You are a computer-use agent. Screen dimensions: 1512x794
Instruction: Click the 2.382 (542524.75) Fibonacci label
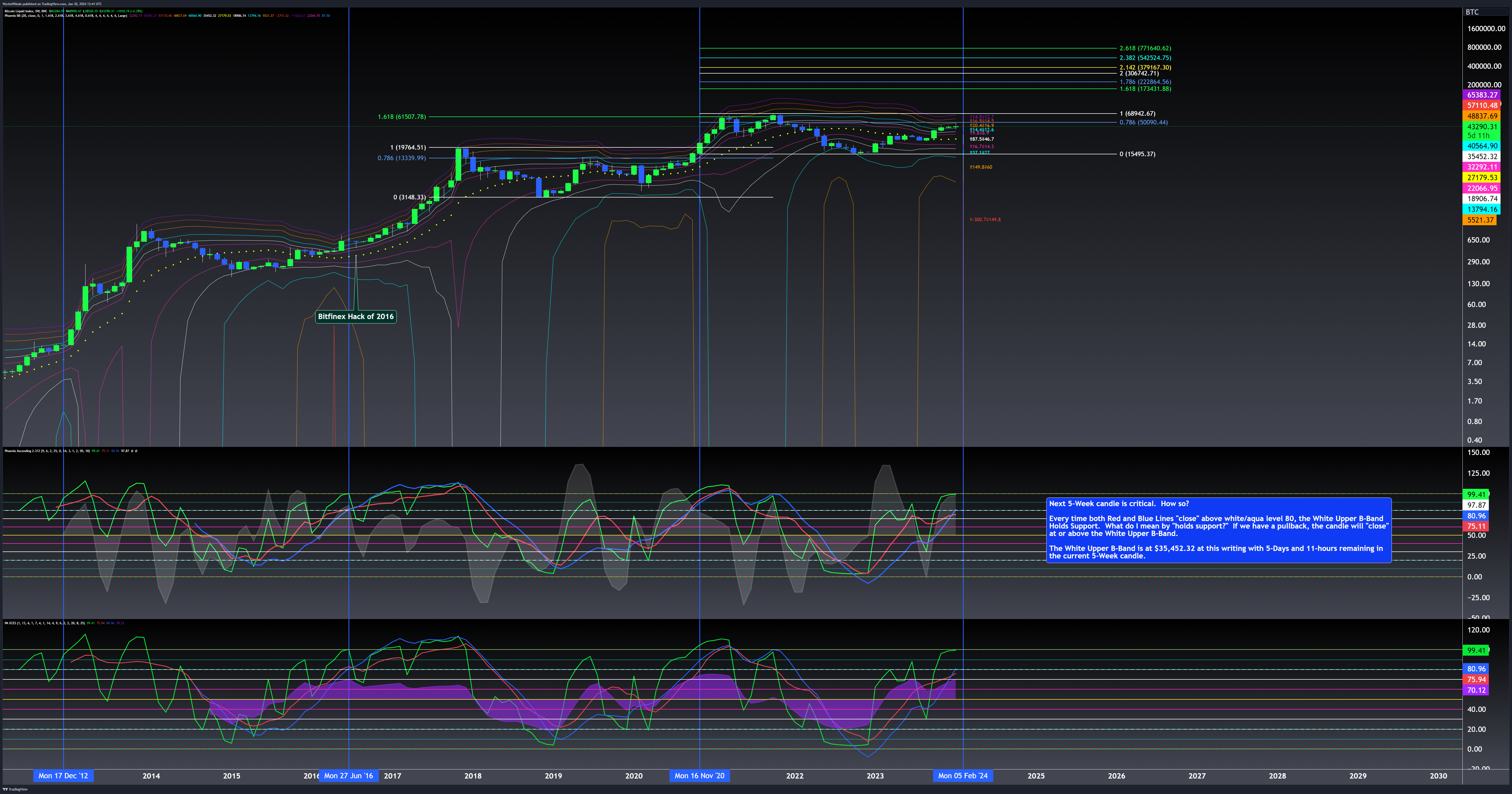click(x=1145, y=58)
